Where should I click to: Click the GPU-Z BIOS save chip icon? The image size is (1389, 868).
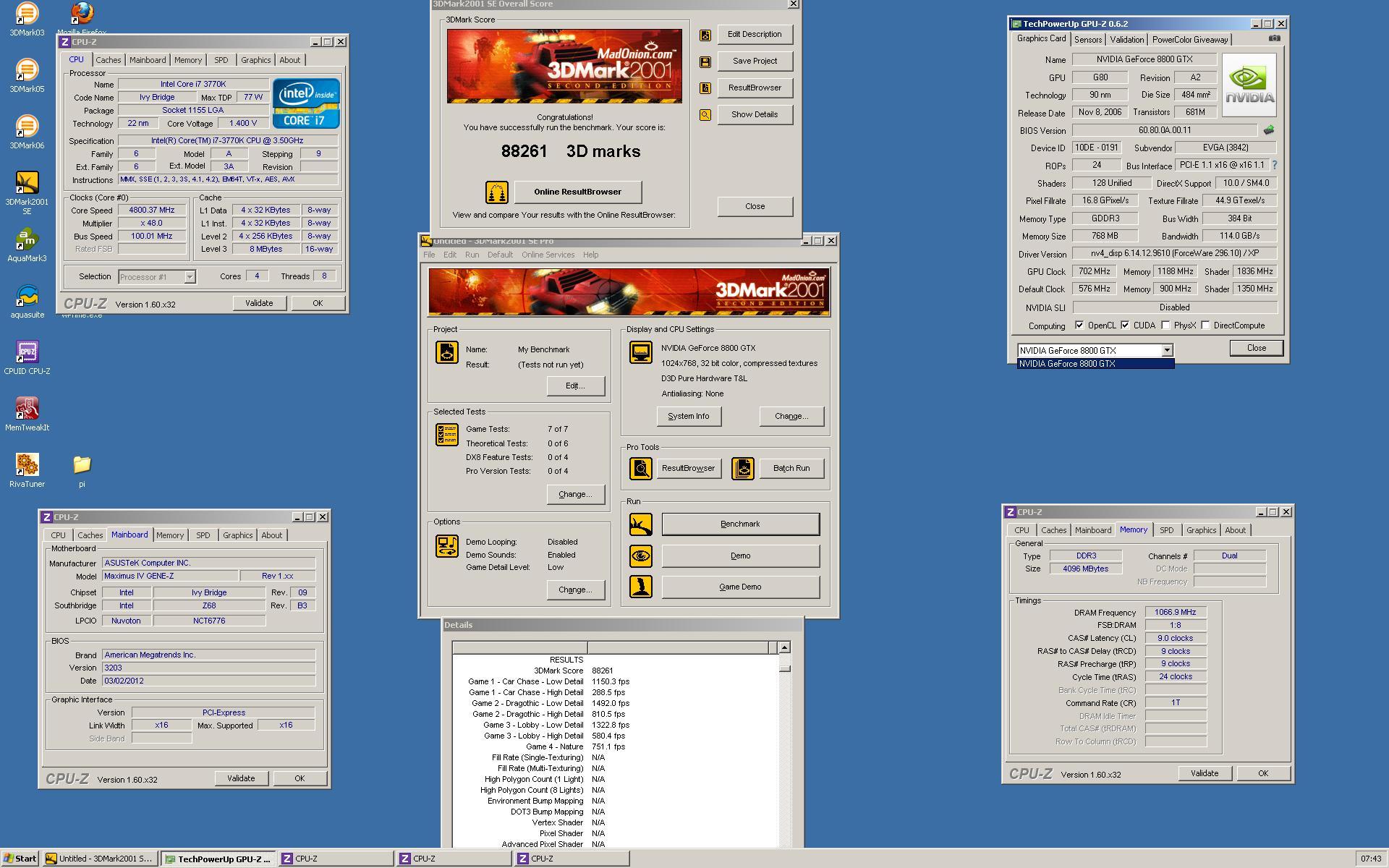pos(1269,130)
